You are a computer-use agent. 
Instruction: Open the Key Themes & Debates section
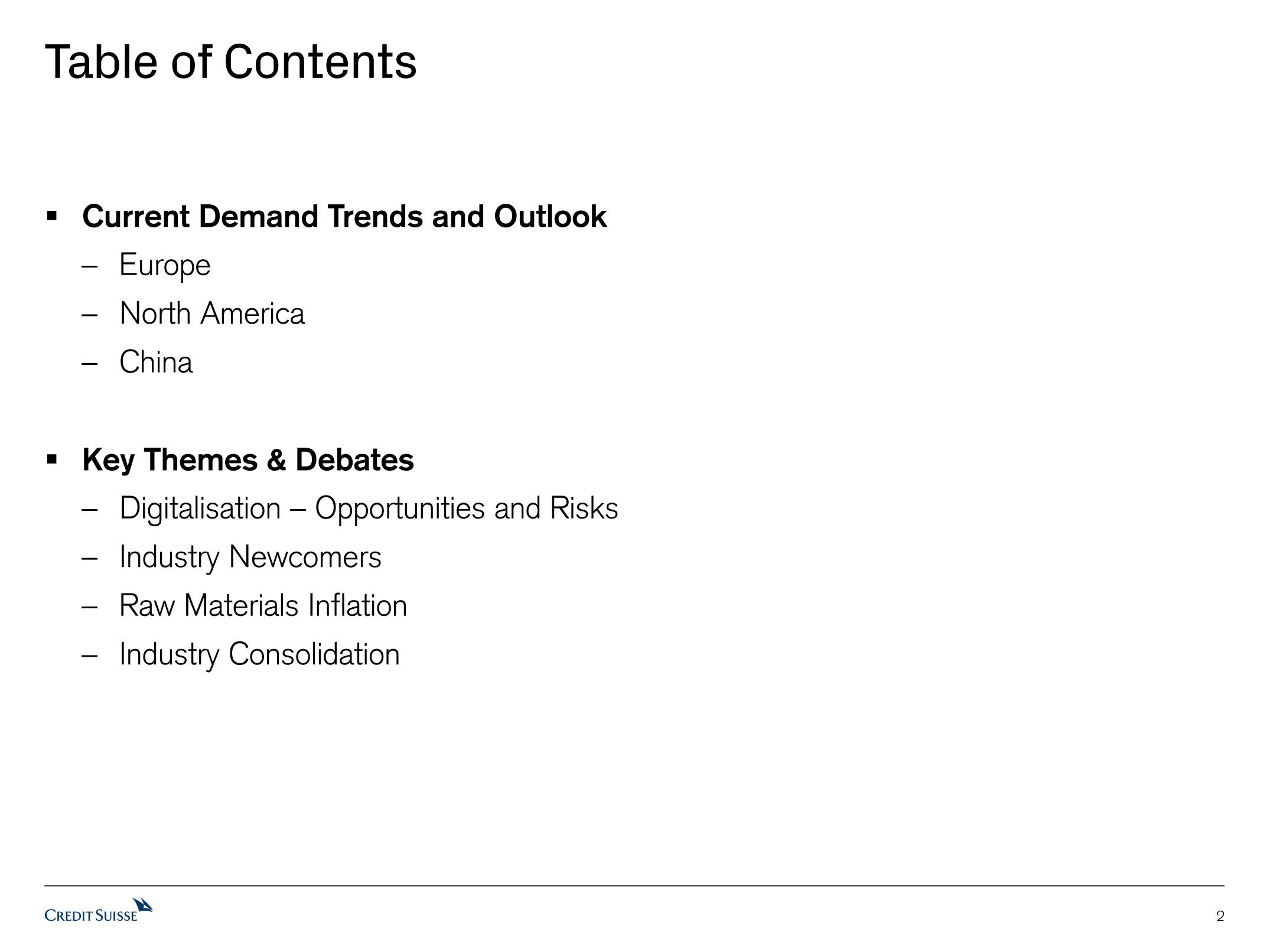click(248, 459)
